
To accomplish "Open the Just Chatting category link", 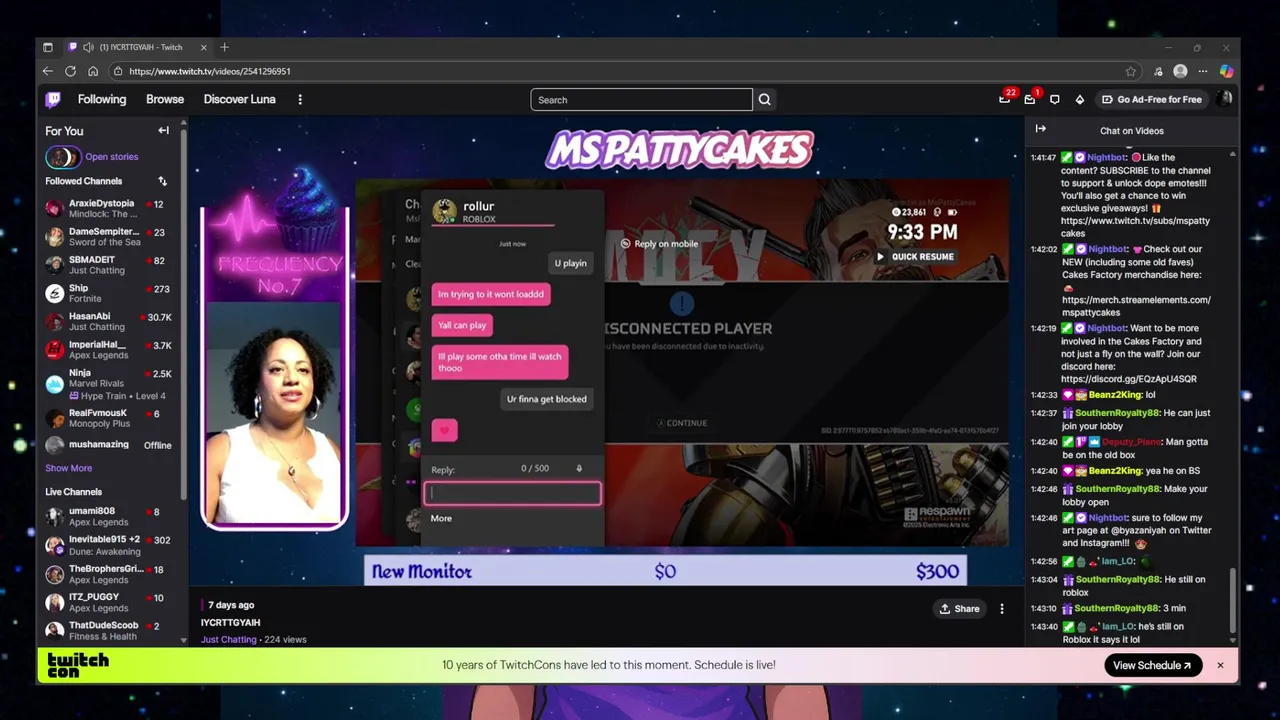I will click(x=229, y=639).
